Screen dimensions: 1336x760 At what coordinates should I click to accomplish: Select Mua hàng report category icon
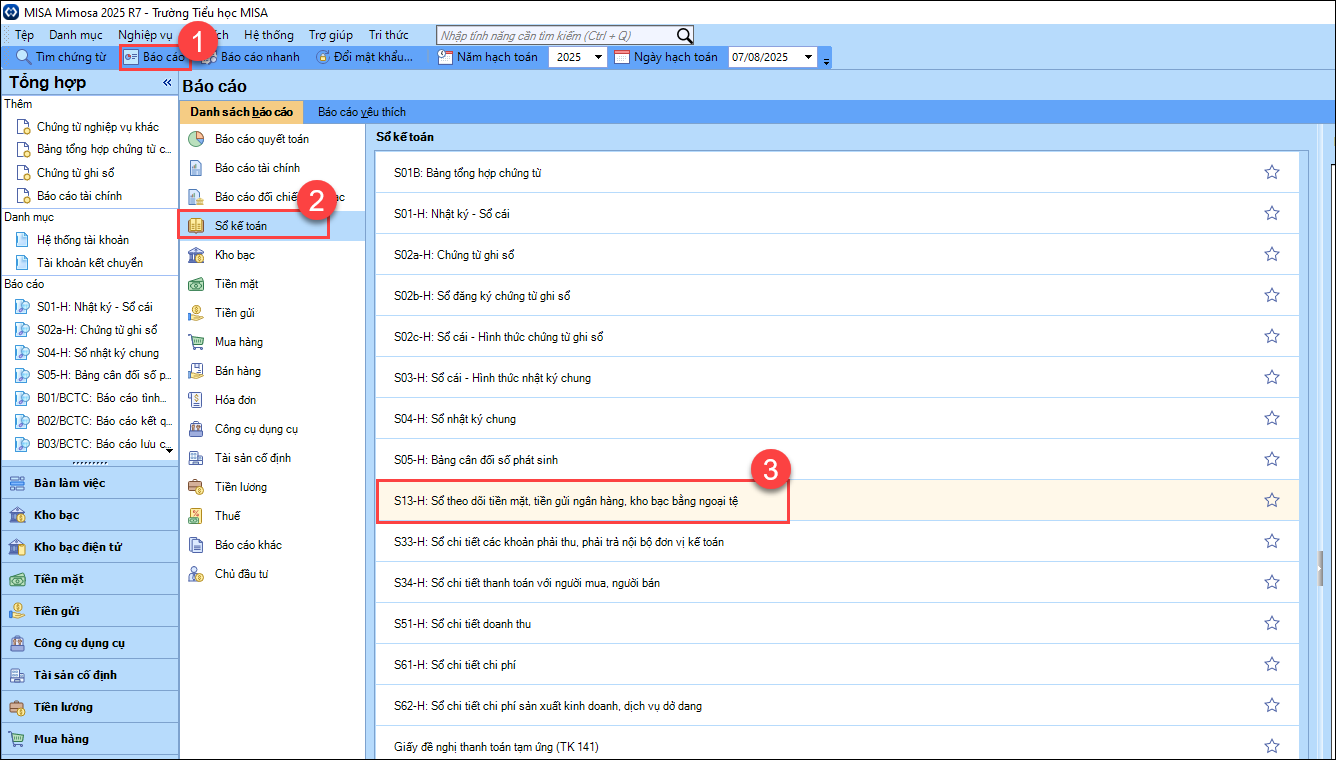(x=196, y=342)
